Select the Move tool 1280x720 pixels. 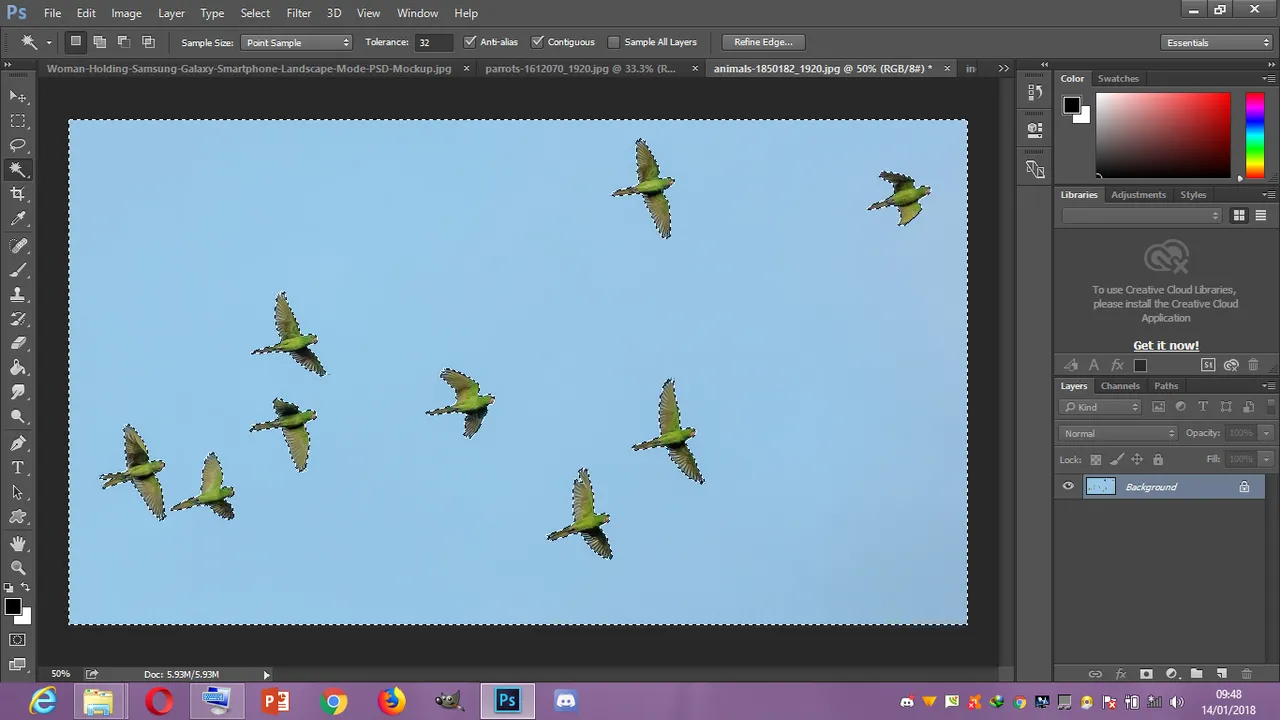point(18,96)
